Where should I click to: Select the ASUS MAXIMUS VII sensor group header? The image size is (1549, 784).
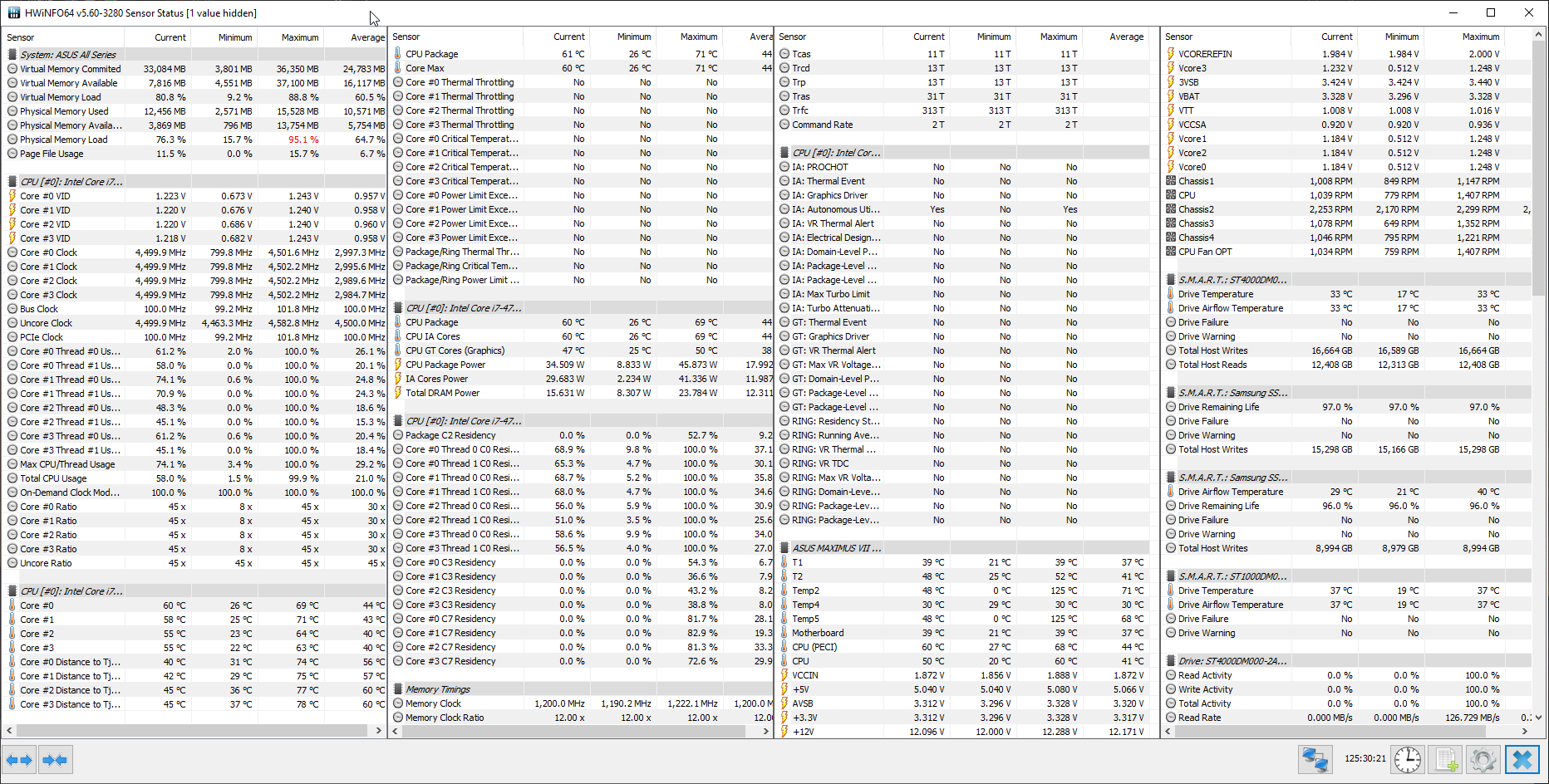coord(836,548)
